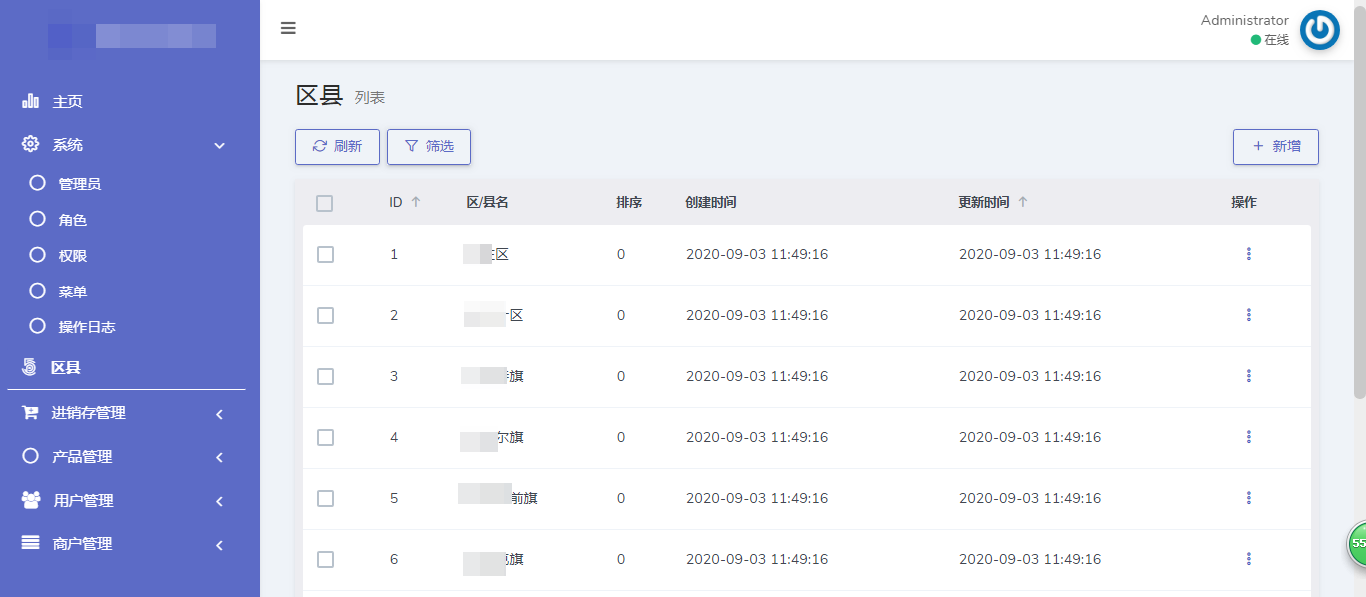Viewport: 1366px width, 597px height.
Task: Click the hamburger menu toggle icon
Action: click(x=288, y=28)
